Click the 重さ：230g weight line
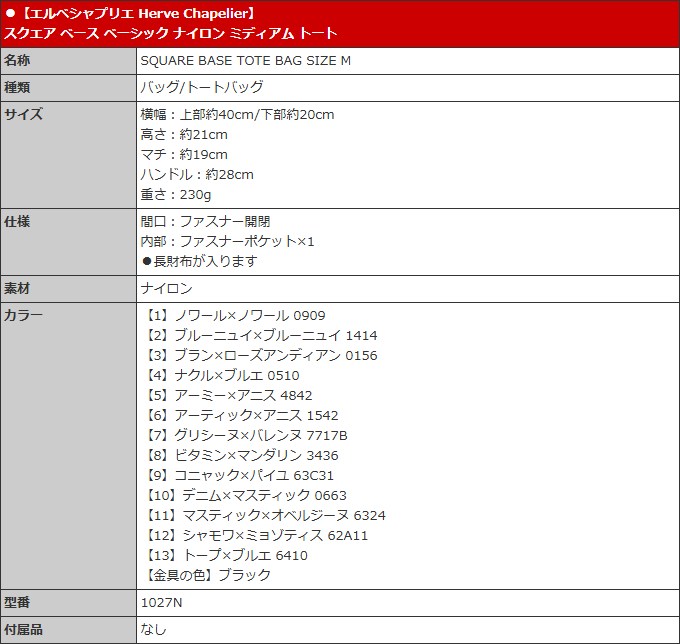The height and width of the screenshot is (644, 680). [176, 194]
